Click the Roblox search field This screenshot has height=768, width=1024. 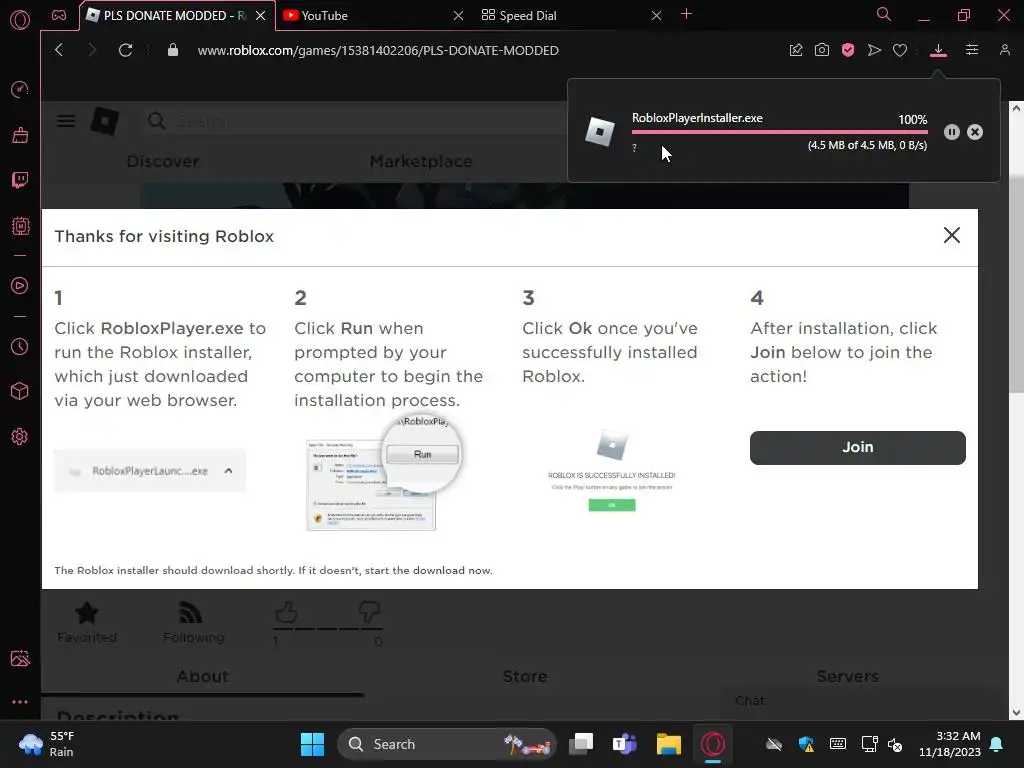[353, 121]
